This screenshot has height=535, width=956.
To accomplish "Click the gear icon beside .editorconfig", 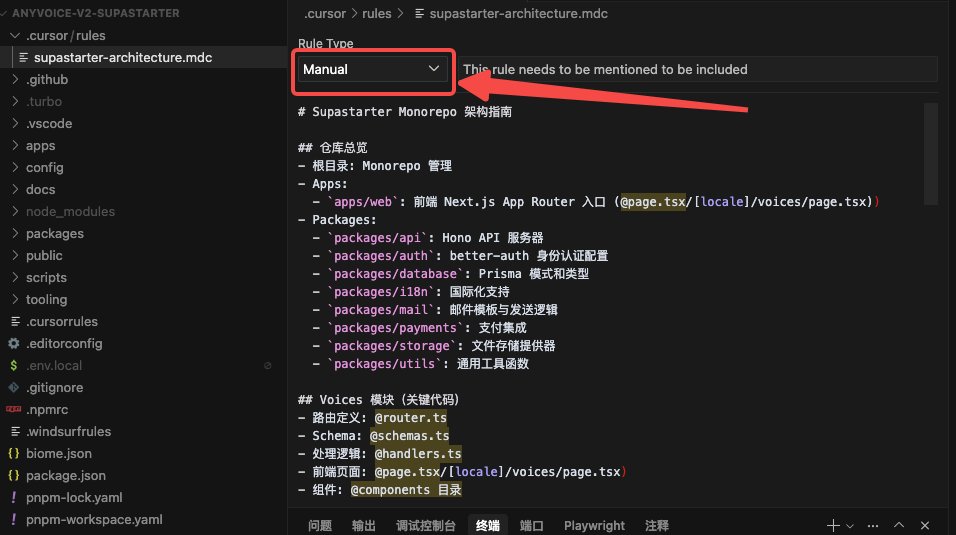I will [14, 343].
